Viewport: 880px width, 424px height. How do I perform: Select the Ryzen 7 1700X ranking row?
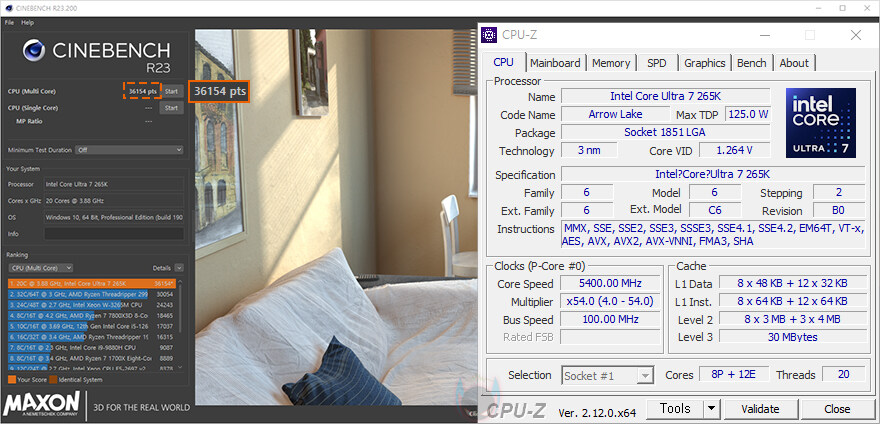[92, 358]
